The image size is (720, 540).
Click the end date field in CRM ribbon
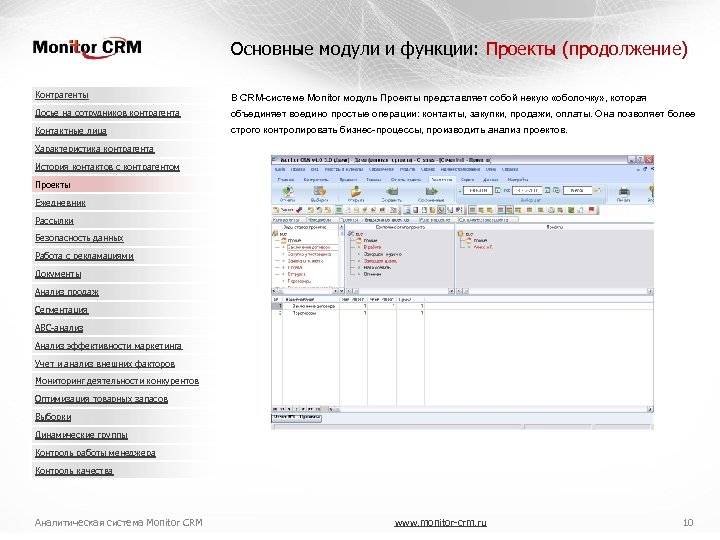tap(527, 190)
